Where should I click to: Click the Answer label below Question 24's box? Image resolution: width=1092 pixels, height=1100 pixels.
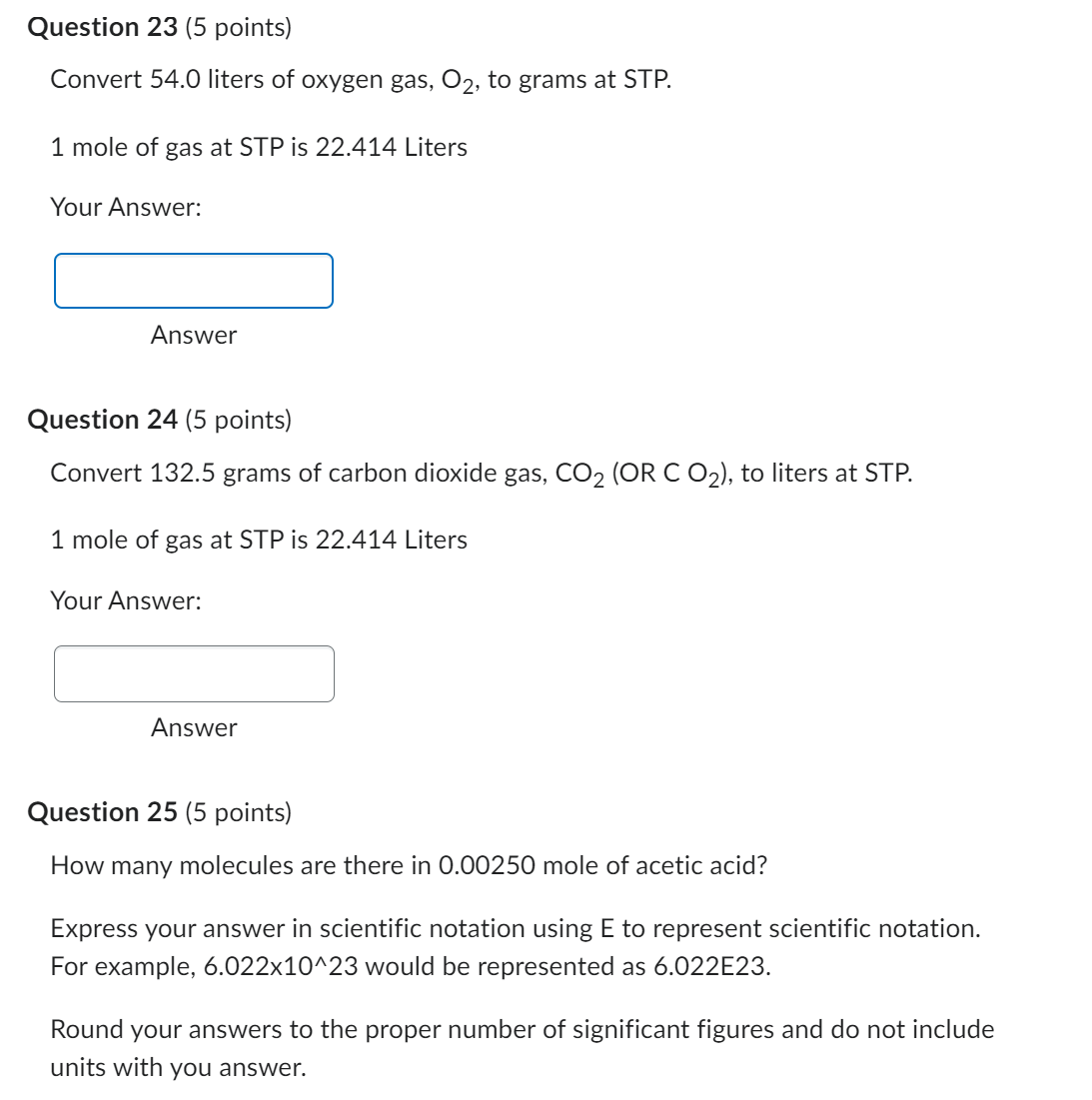click(193, 729)
